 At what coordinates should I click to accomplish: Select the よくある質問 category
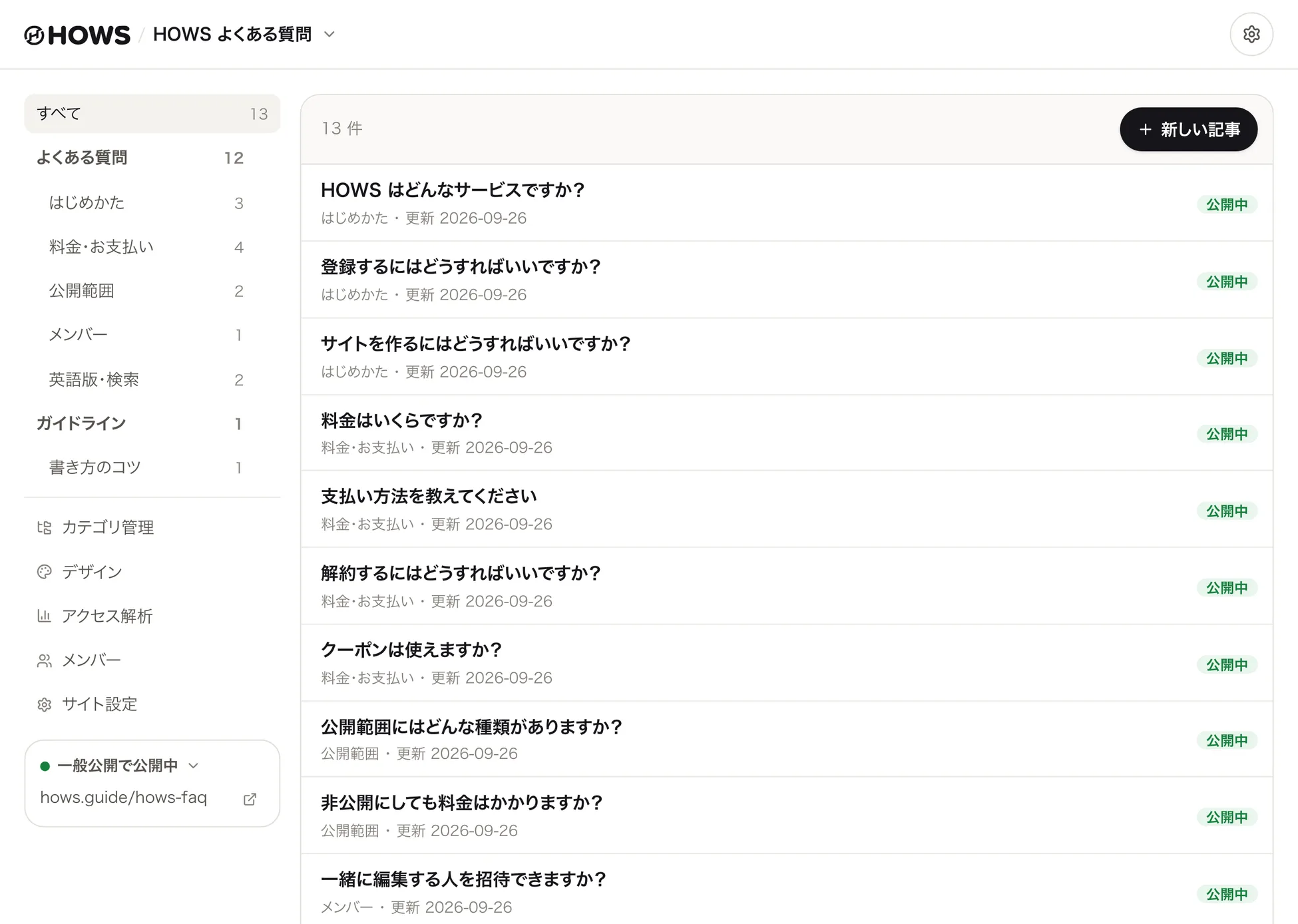[140, 158]
